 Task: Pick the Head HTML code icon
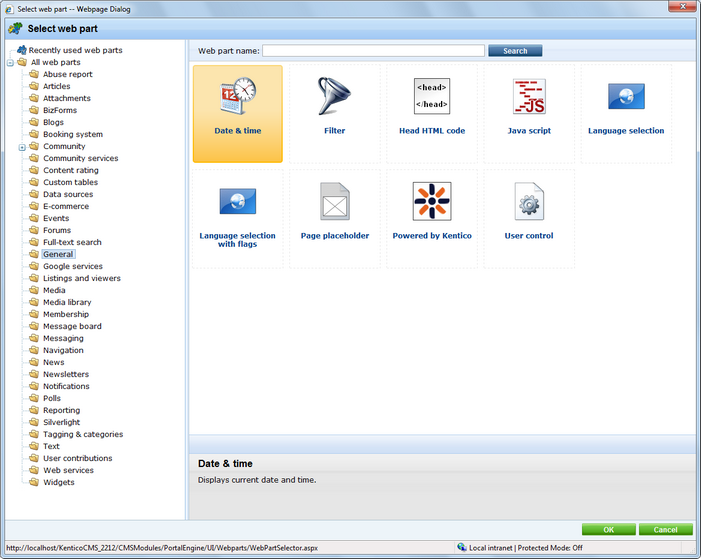(431, 97)
